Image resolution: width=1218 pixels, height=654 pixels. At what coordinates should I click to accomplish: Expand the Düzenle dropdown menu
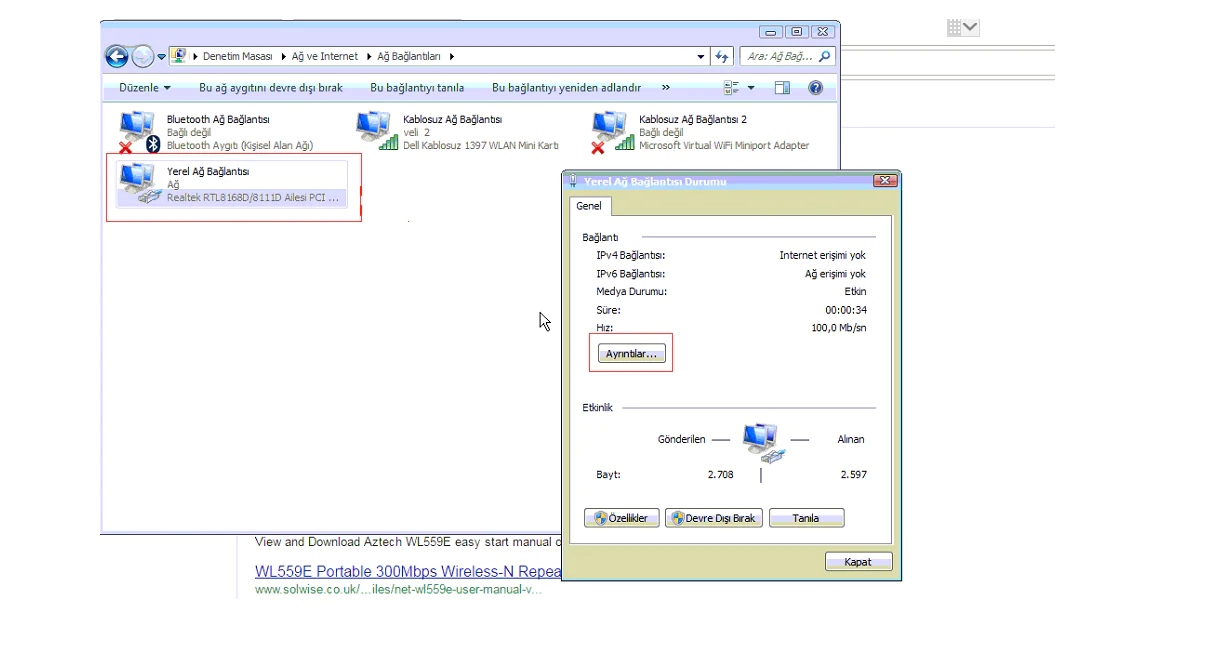pyautogui.click(x=145, y=88)
